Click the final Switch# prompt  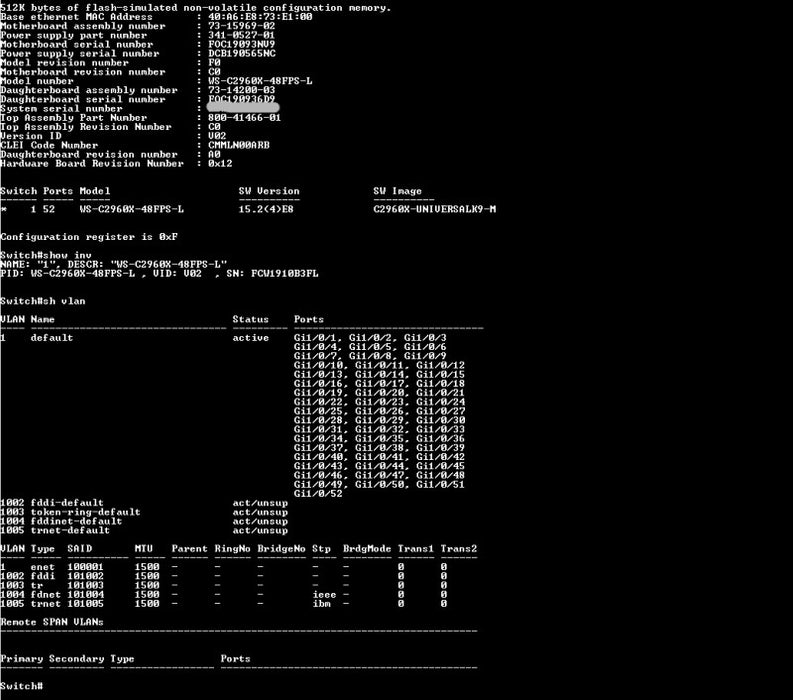click(x=22, y=686)
